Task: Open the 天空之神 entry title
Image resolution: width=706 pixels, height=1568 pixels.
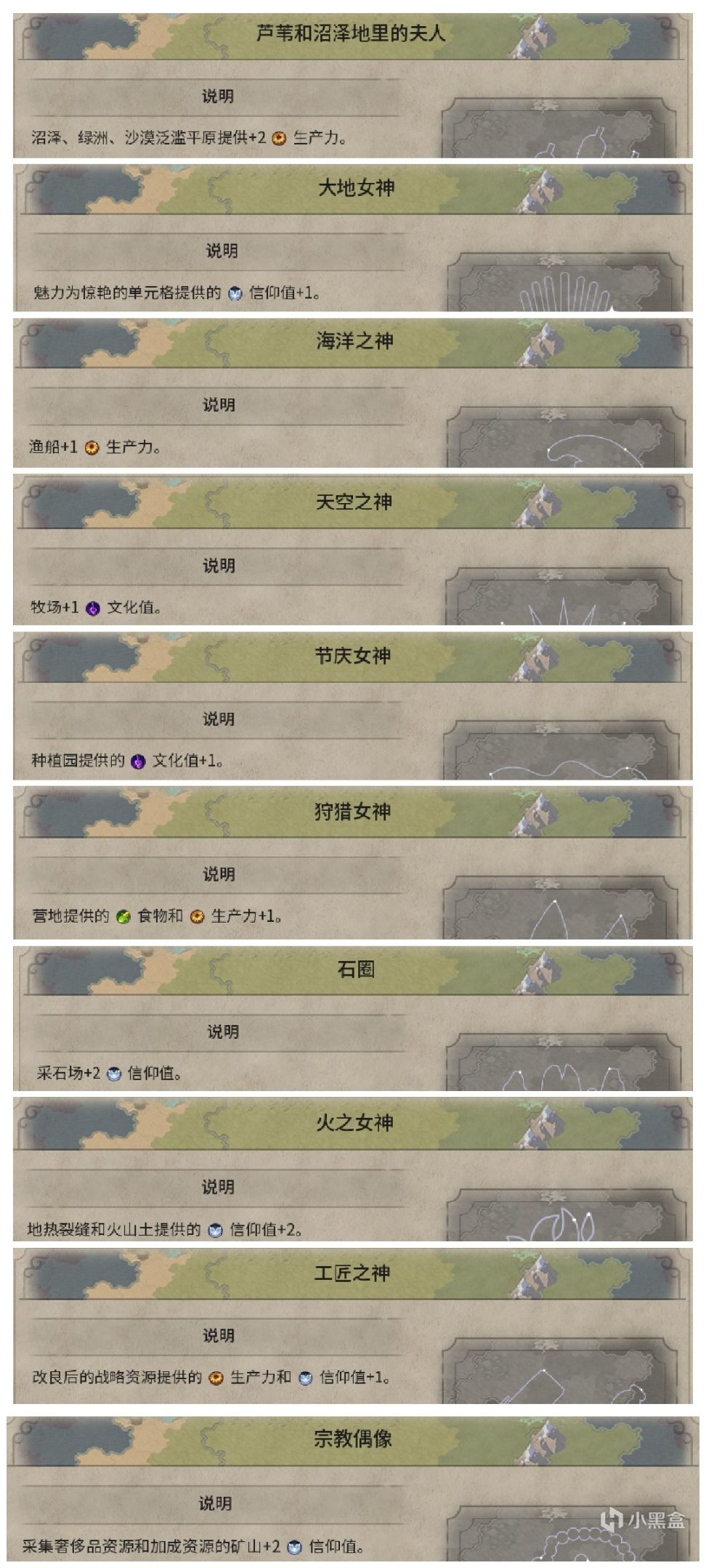Action: pyautogui.click(x=354, y=502)
